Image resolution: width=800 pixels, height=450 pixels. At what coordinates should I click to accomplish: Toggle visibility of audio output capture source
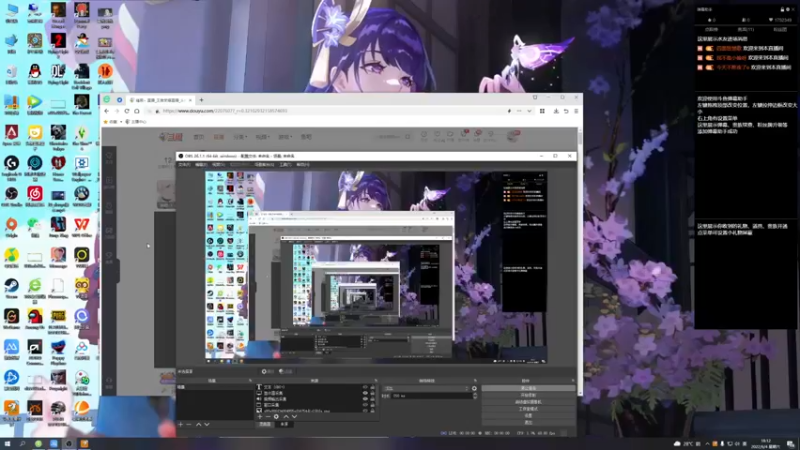(x=365, y=398)
